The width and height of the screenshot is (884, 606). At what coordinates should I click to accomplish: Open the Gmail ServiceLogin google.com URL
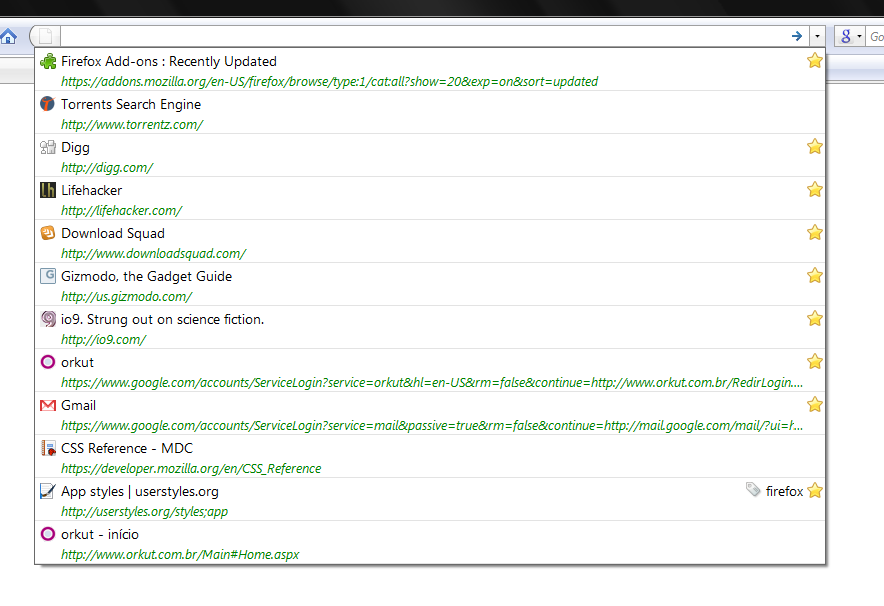pyautogui.click(x=432, y=426)
